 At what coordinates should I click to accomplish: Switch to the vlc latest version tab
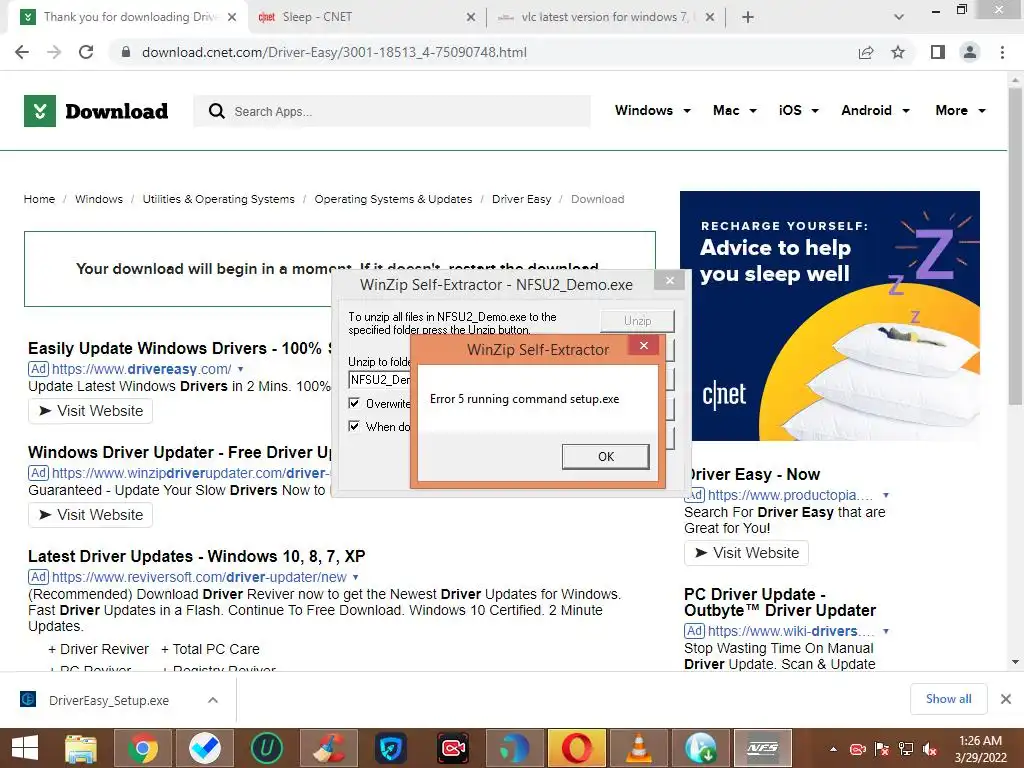click(x=607, y=17)
